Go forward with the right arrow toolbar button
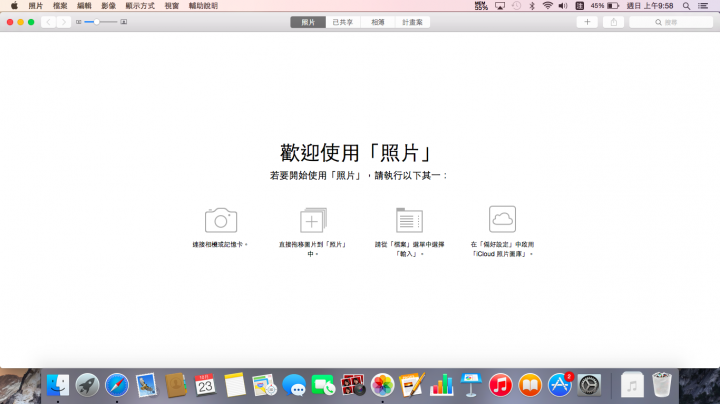This screenshot has width=720, height=404. [x=63, y=22]
